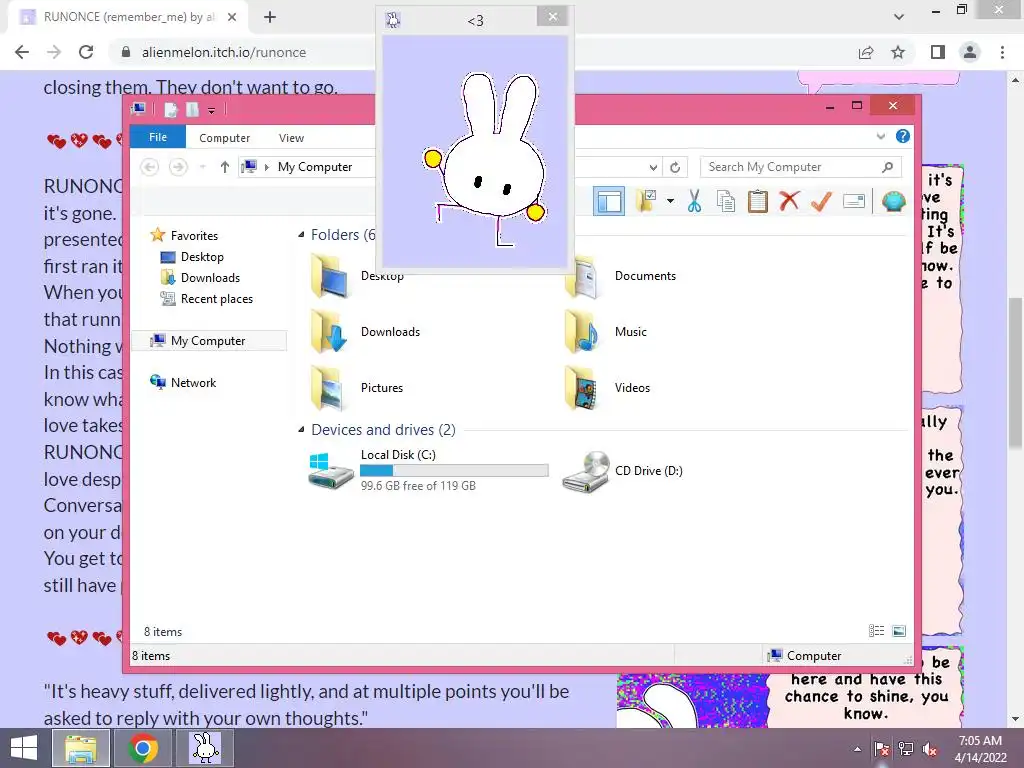The height and width of the screenshot is (768, 1024).
Task: Click the share page icon in Chrome
Action: pos(866,52)
